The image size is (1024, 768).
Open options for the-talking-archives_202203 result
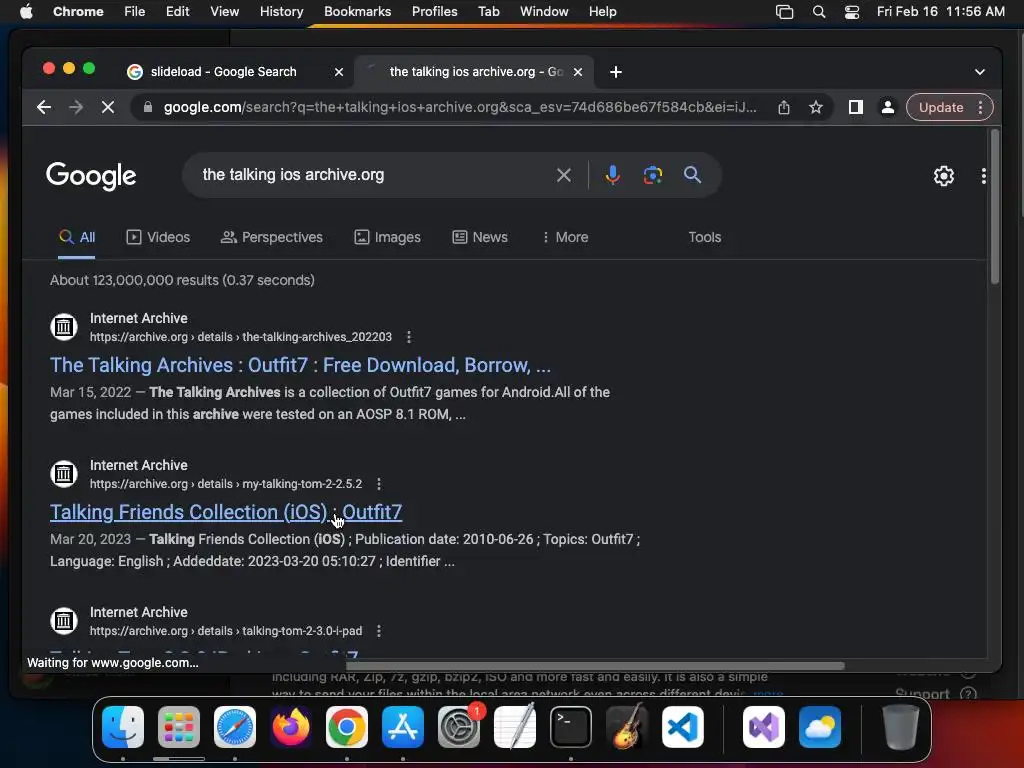(409, 337)
